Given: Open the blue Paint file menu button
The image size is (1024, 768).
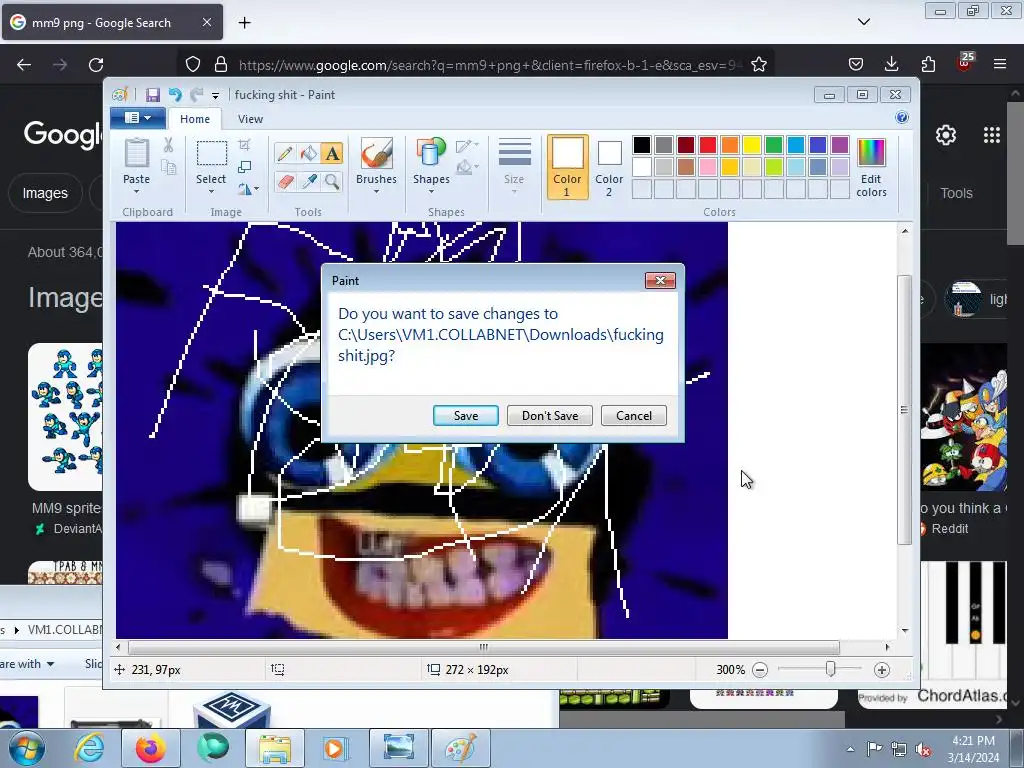Looking at the screenshot, I should tap(137, 118).
